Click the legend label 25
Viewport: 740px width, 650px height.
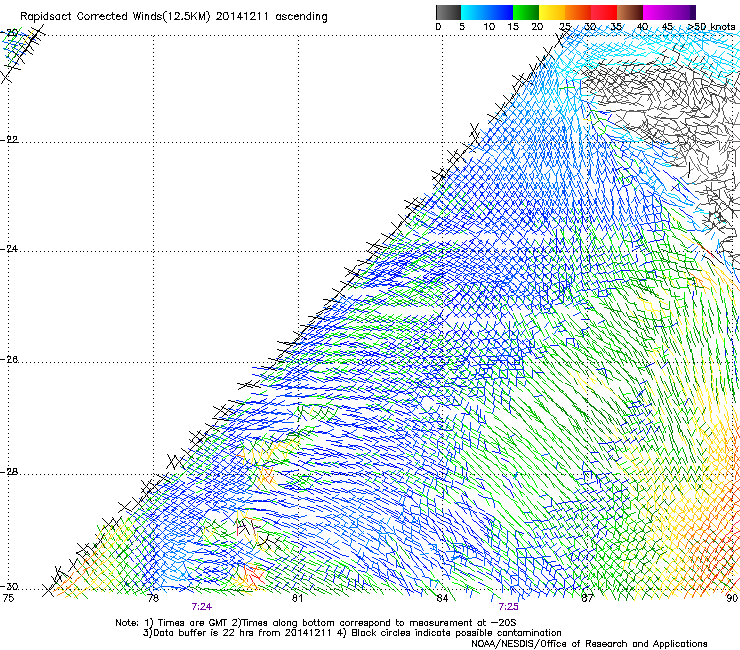coord(565,27)
